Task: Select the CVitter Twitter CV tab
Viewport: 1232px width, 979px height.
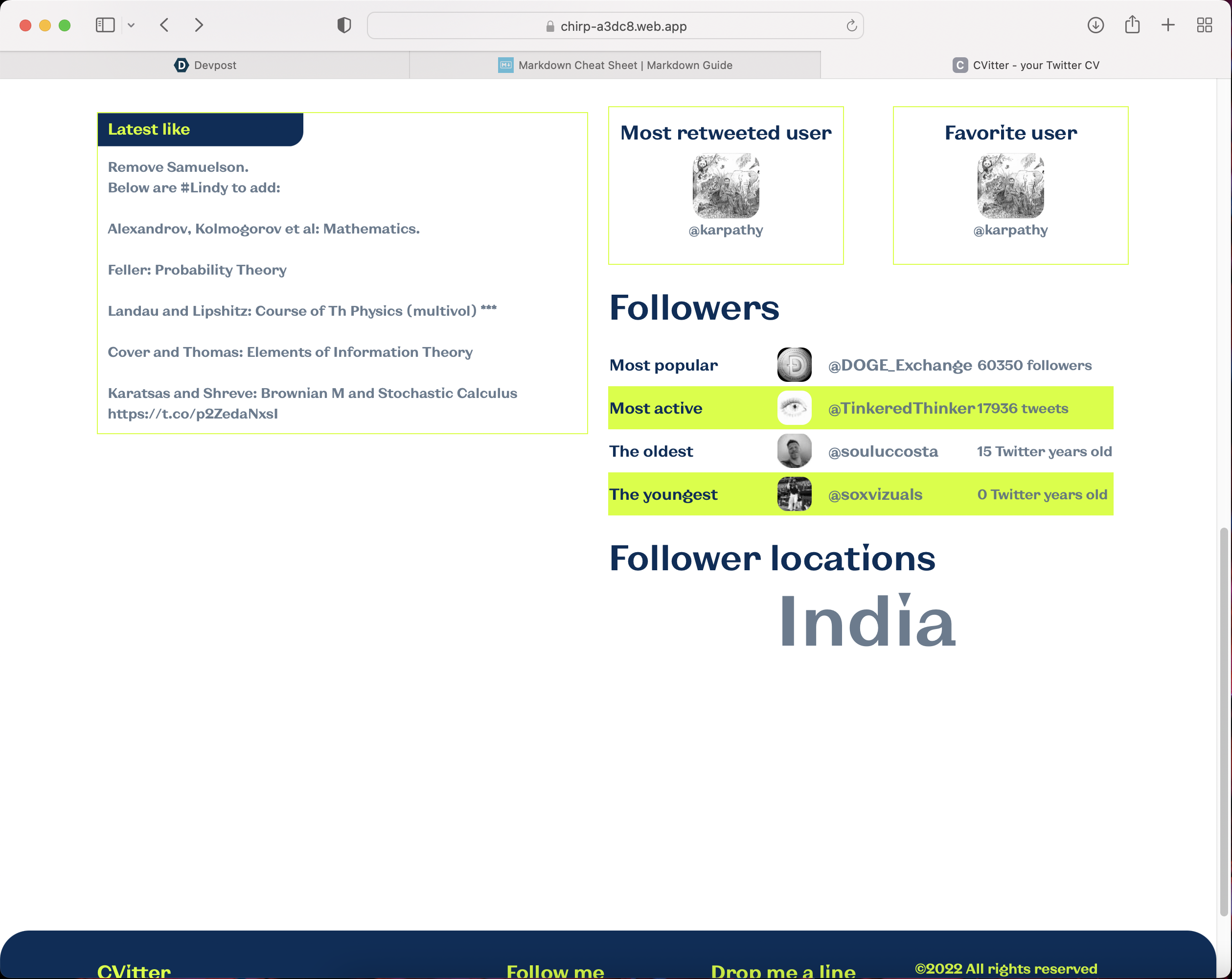Action: pos(1026,65)
